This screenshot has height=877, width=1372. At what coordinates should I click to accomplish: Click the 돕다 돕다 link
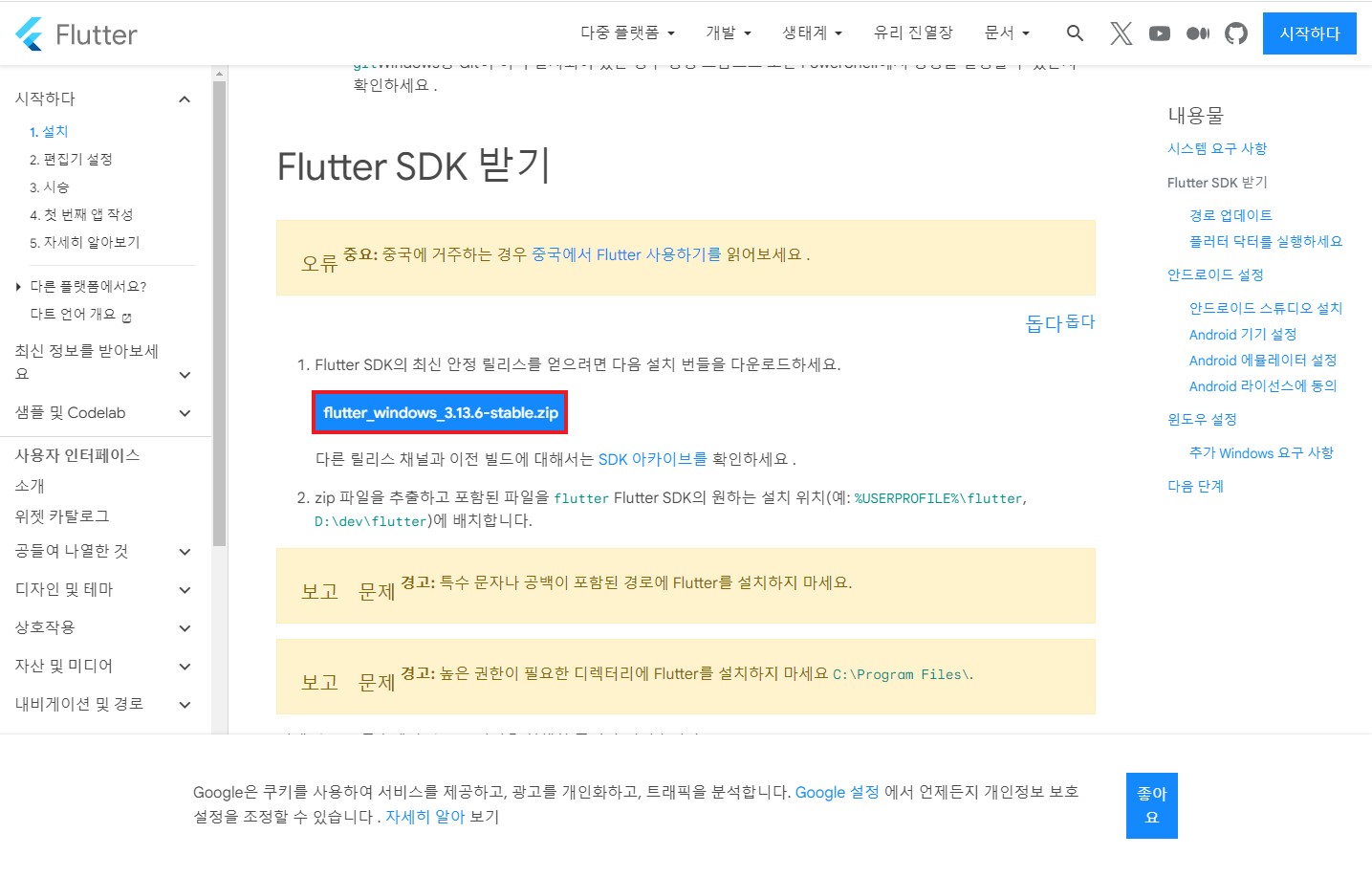pos(1060,322)
